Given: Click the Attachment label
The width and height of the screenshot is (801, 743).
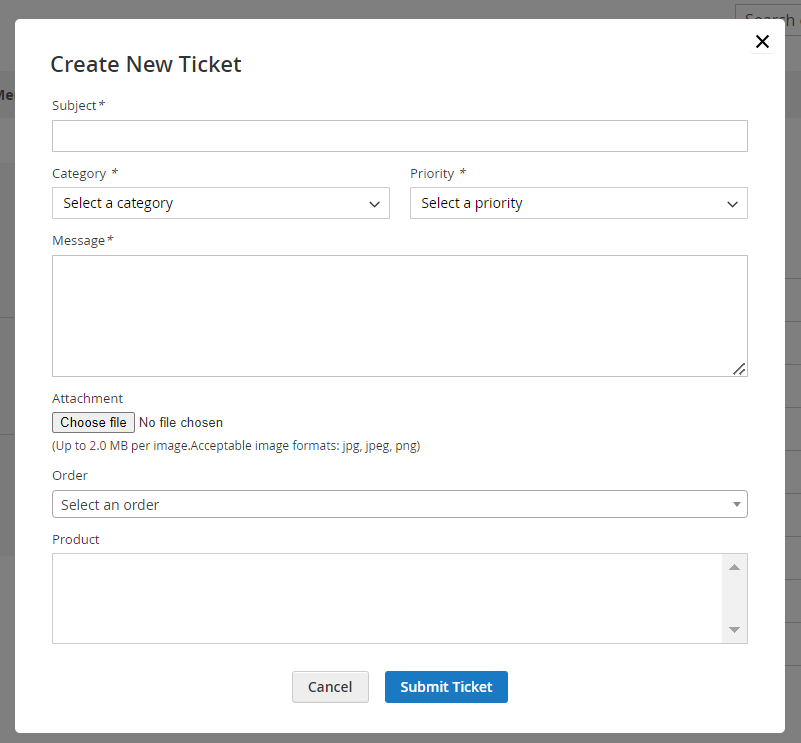Looking at the screenshot, I should [79, 398].
